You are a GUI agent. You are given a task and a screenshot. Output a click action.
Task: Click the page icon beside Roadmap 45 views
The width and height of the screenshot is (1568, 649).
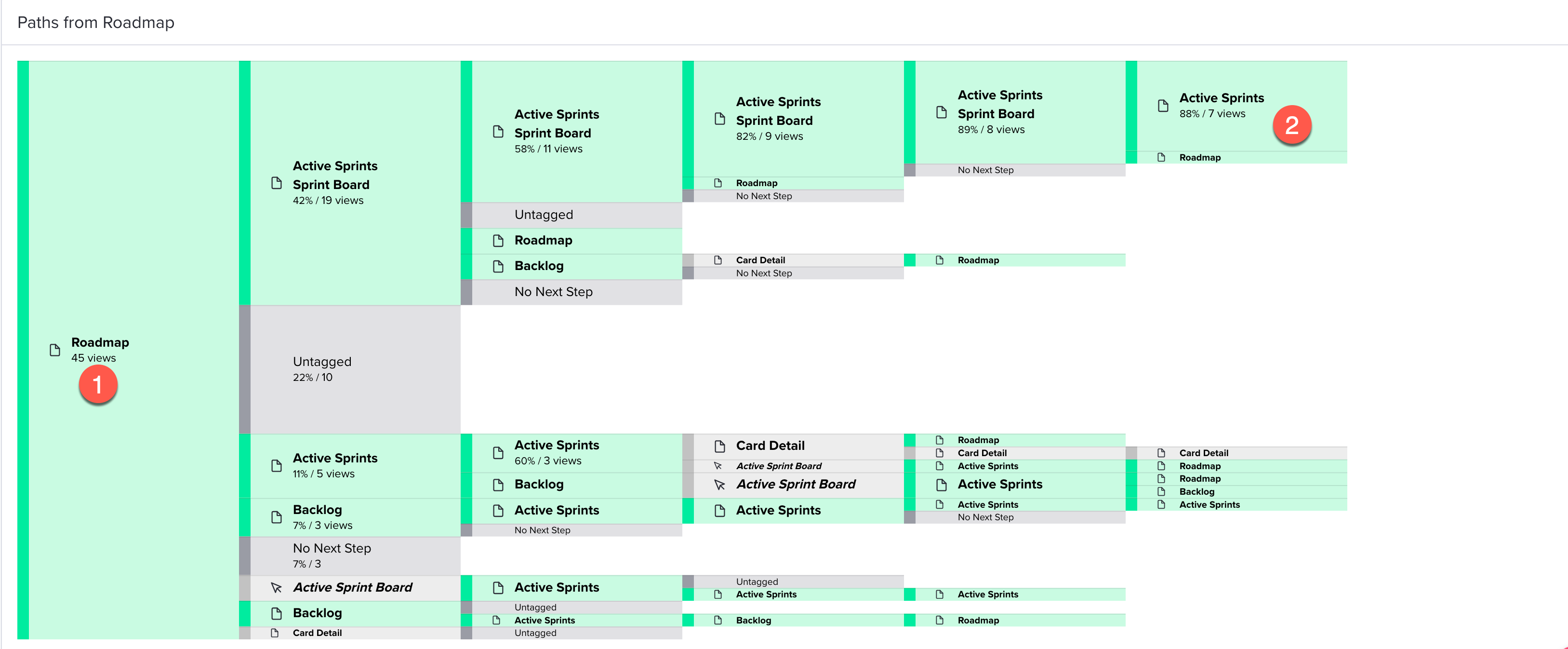pyautogui.click(x=55, y=350)
